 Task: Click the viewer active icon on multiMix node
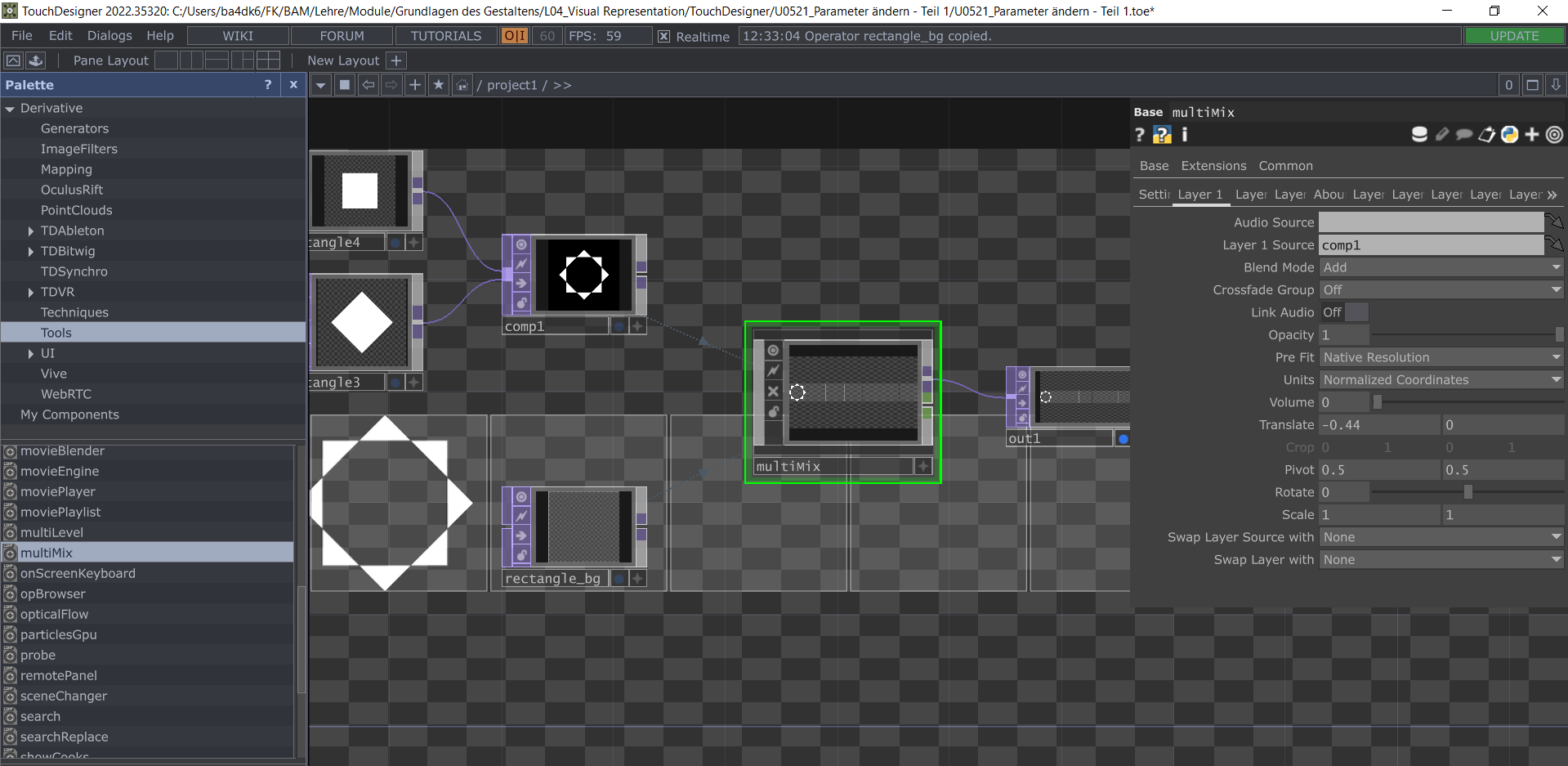[x=773, y=351]
